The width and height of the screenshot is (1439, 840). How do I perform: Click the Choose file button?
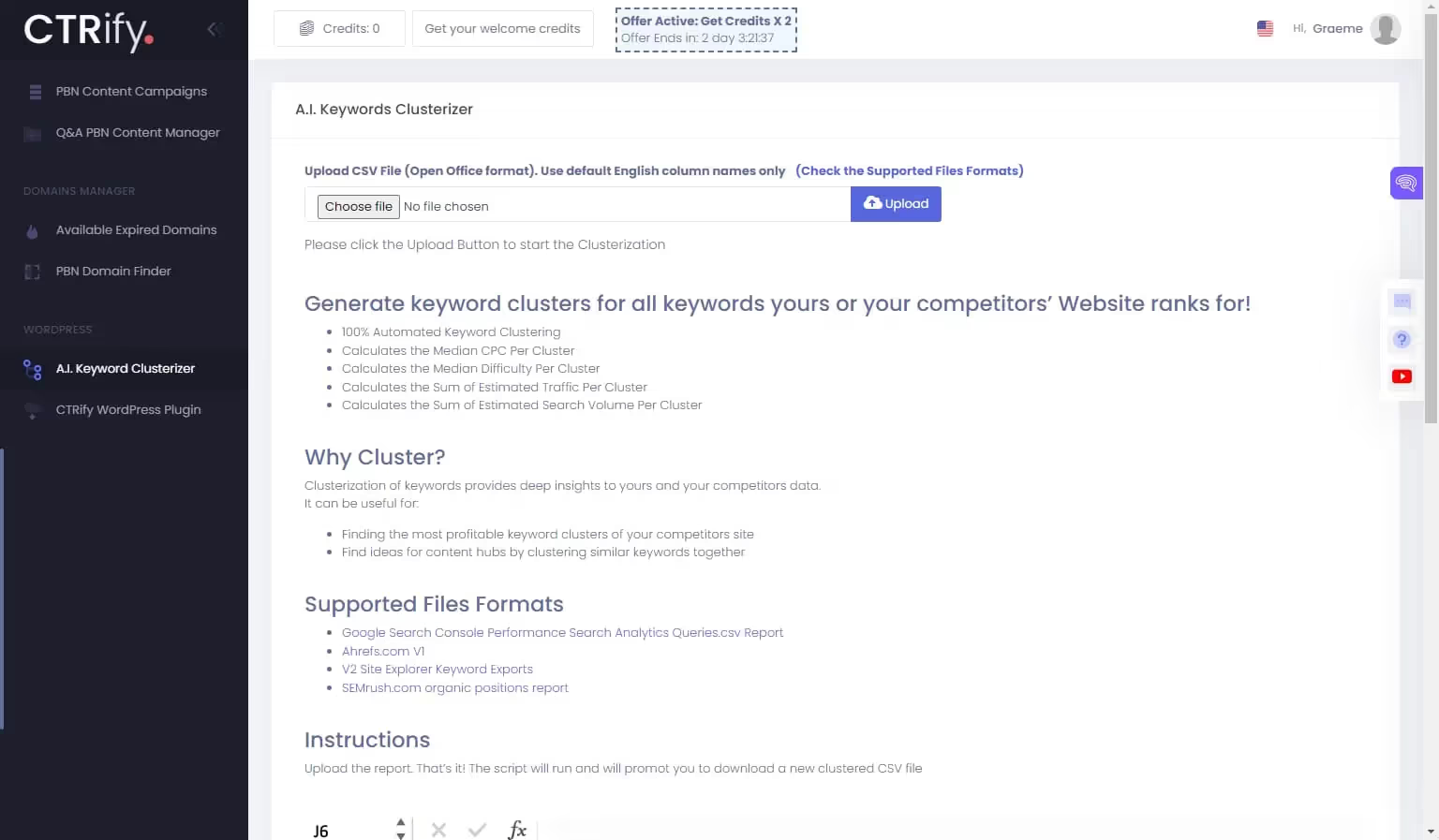[x=359, y=206]
